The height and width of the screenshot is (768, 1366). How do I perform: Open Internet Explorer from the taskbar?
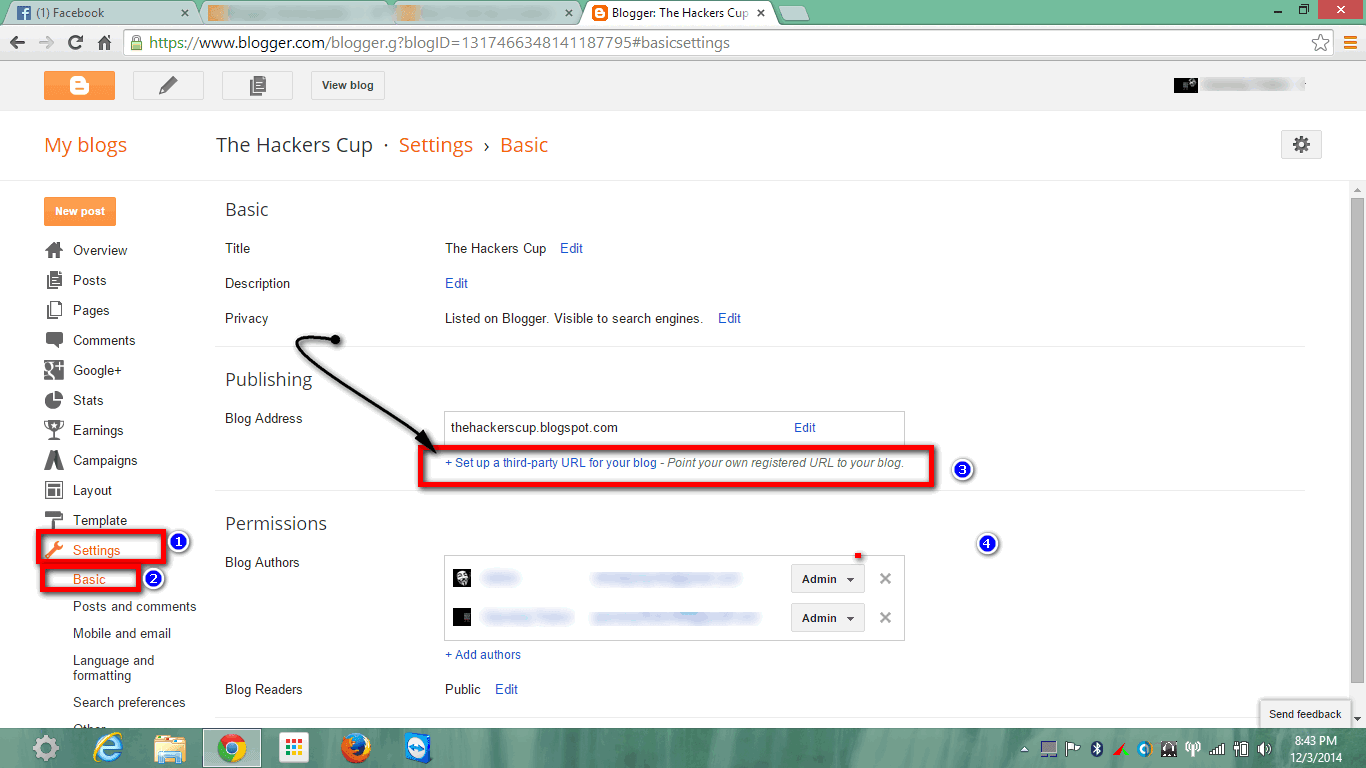pos(109,748)
